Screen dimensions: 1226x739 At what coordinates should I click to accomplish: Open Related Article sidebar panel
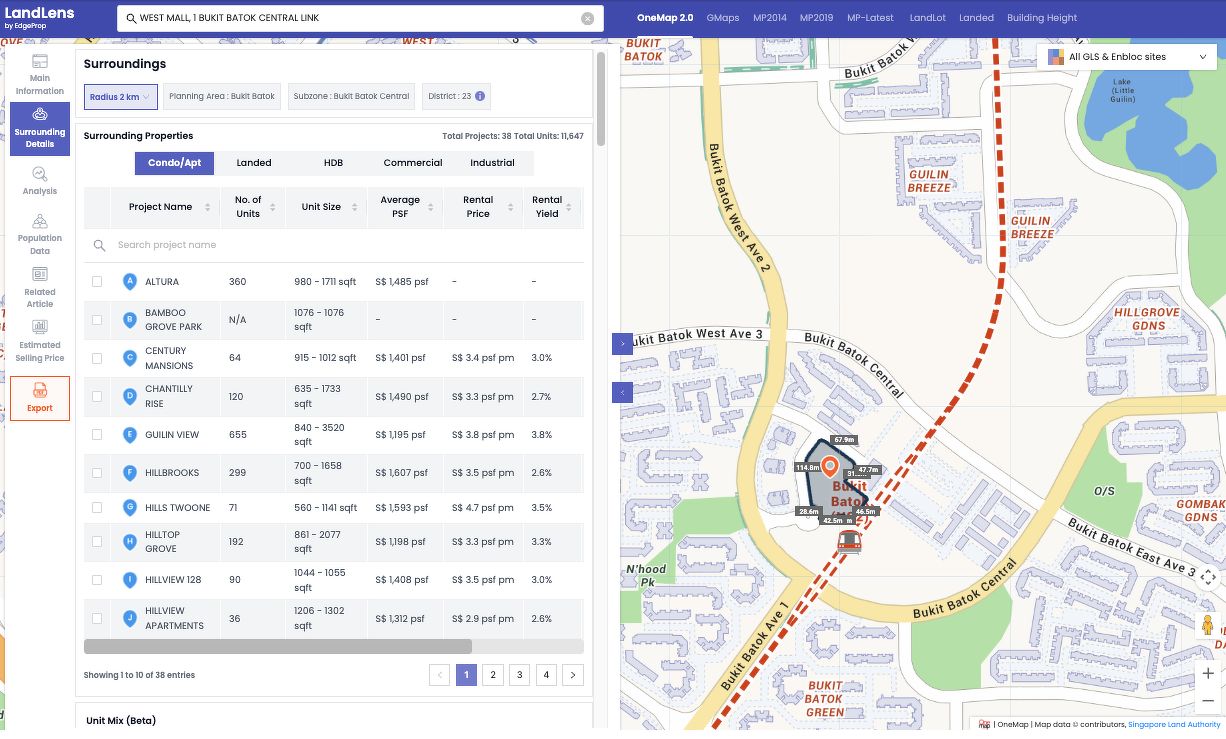pyautogui.click(x=40, y=287)
